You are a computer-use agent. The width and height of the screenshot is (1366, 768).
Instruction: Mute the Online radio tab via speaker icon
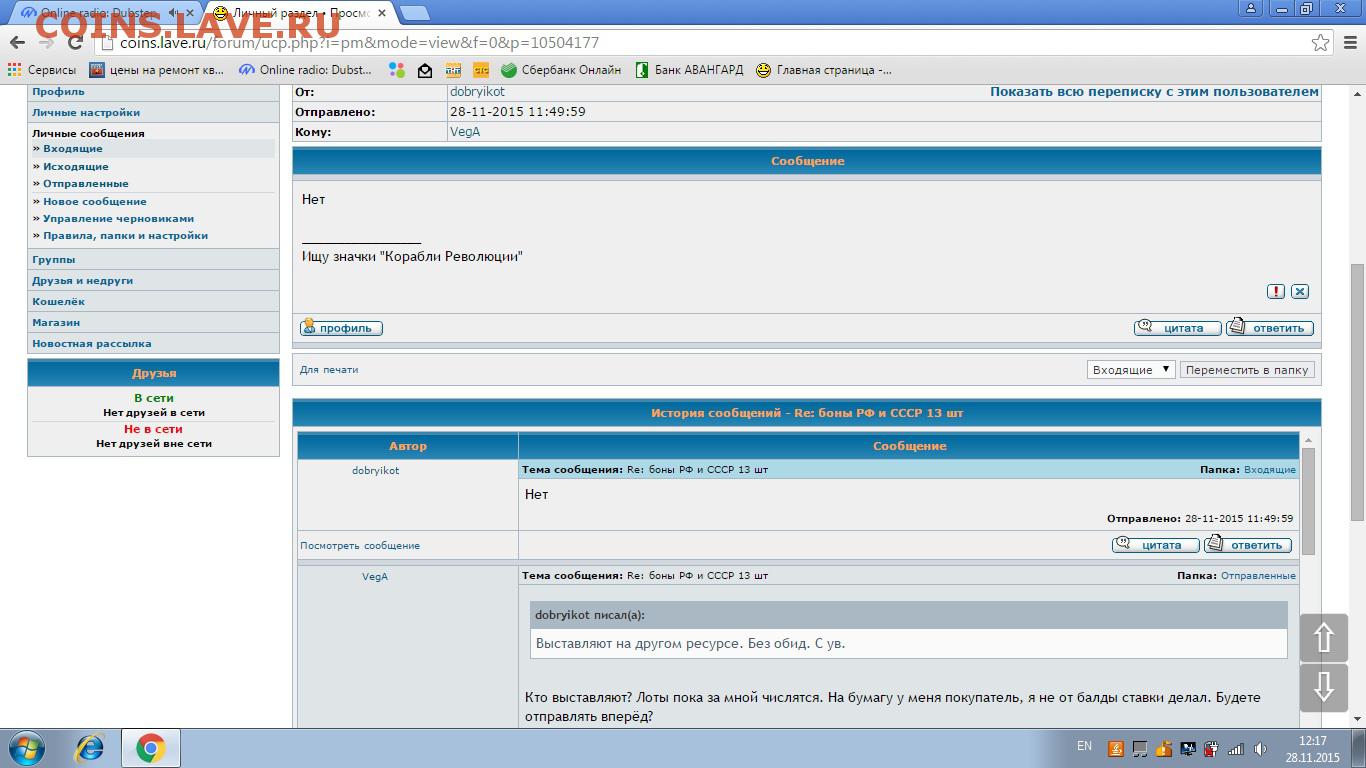click(x=174, y=13)
